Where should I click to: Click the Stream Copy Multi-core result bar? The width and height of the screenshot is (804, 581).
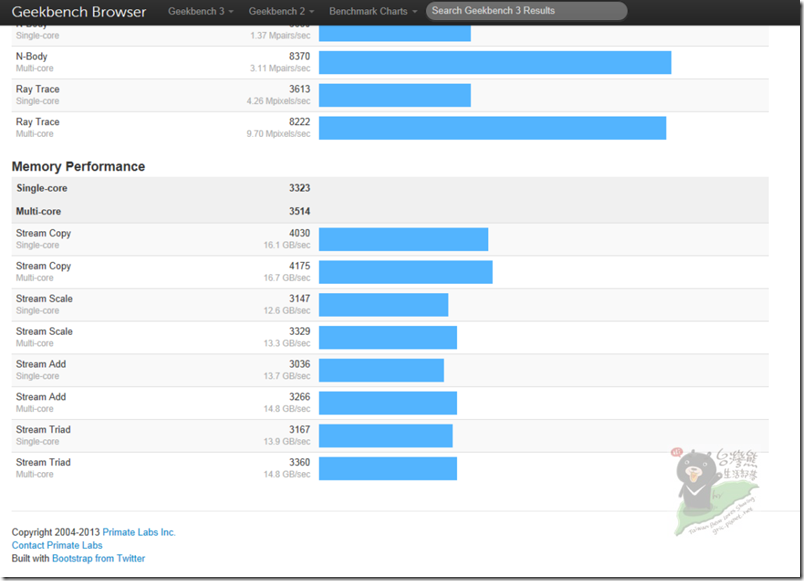(x=406, y=272)
